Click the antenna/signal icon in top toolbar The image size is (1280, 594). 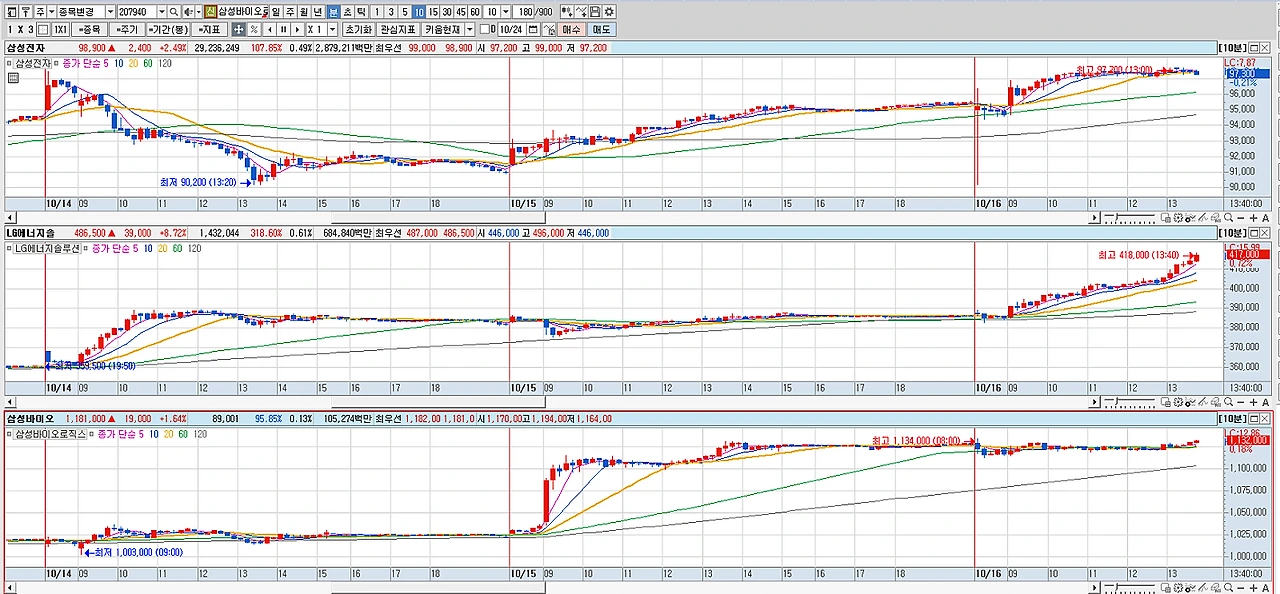[27, 11]
